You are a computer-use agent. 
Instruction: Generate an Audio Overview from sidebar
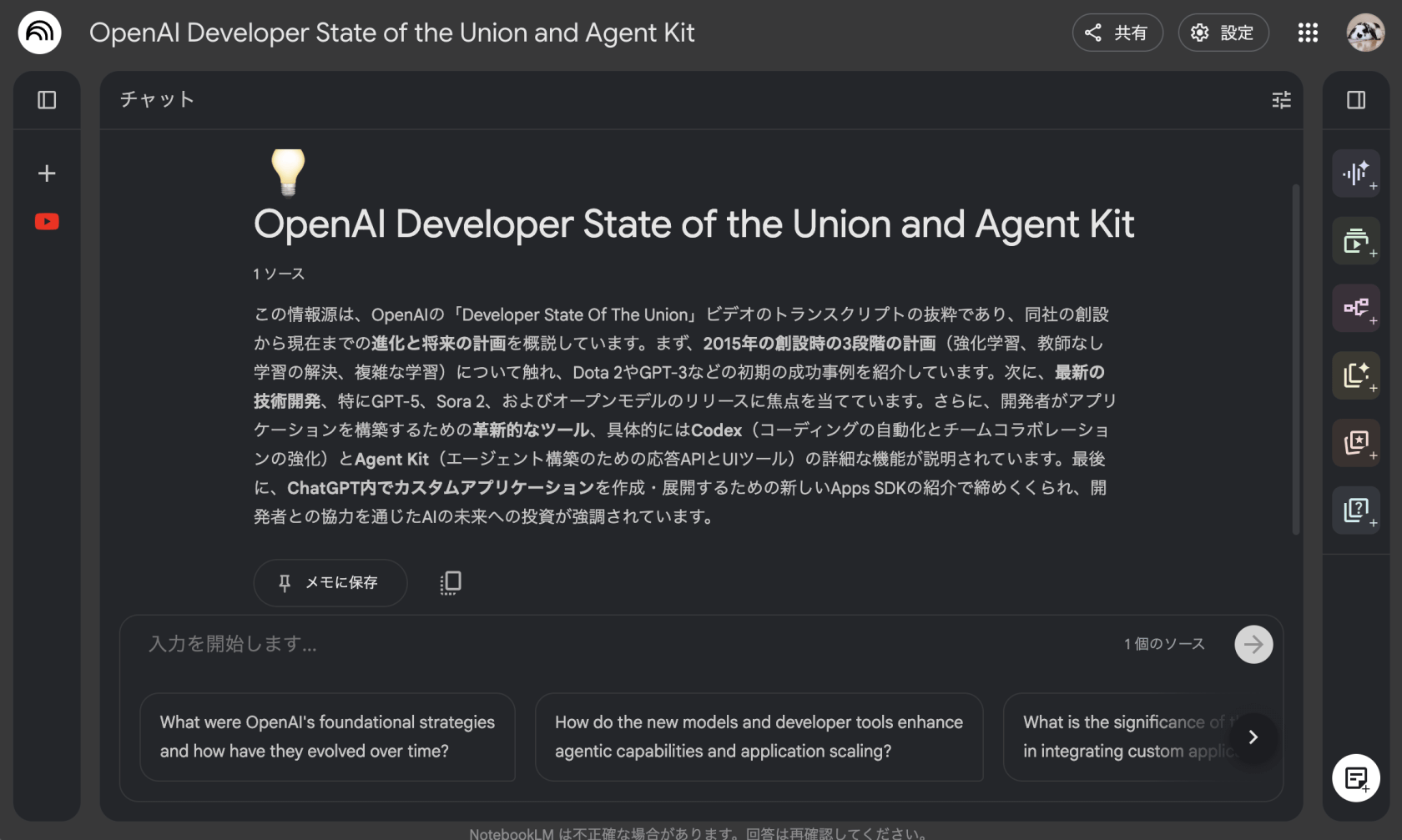(x=1356, y=174)
